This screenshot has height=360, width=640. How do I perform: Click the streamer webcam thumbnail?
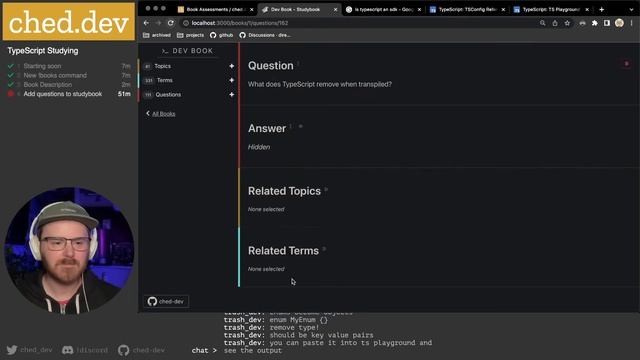click(x=69, y=251)
